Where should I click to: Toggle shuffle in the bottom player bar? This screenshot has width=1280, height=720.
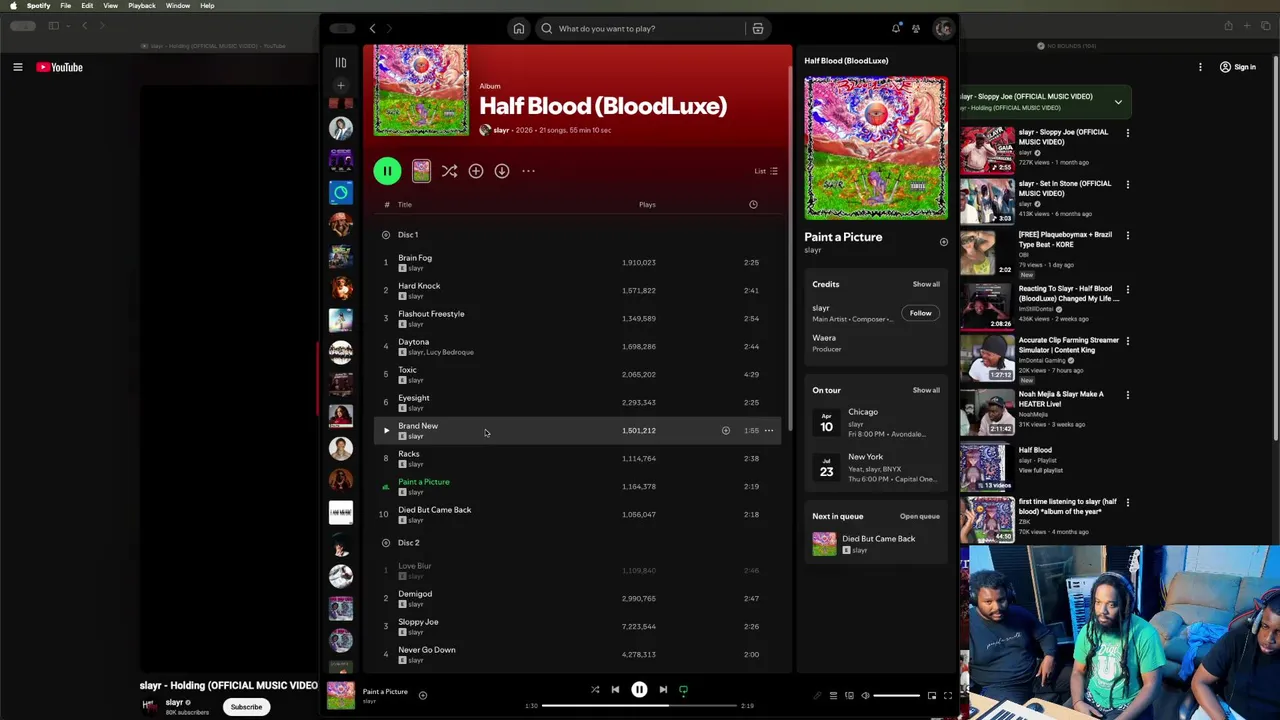coord(595,690)
